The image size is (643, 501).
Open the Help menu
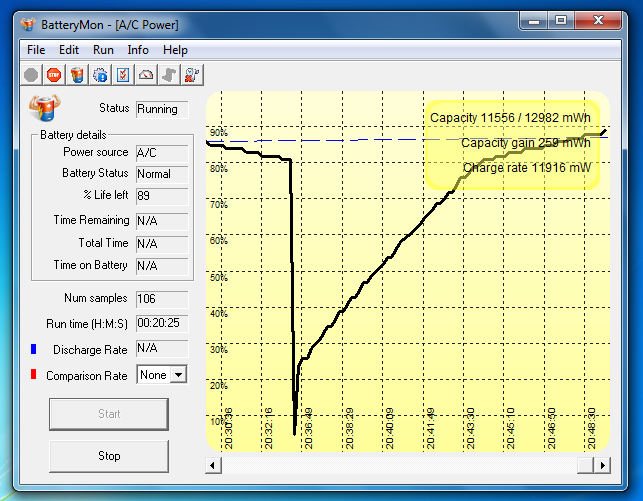click(x=175, y=50)
